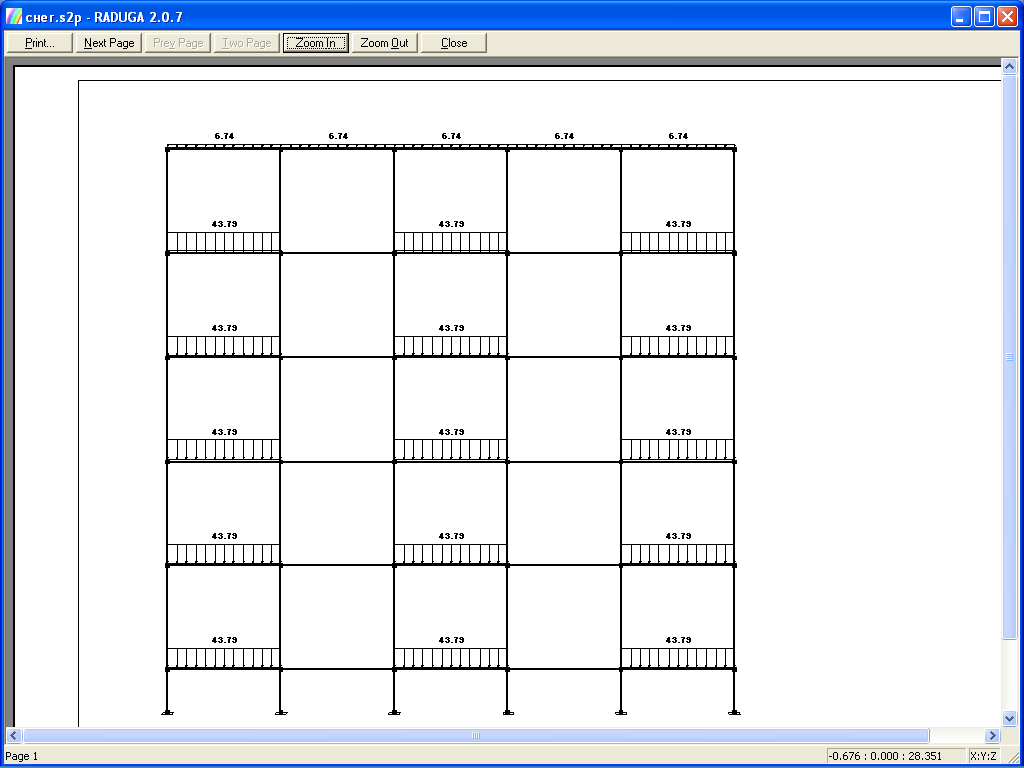
Task: Close the print preview
Action: (x=454, y=43)
